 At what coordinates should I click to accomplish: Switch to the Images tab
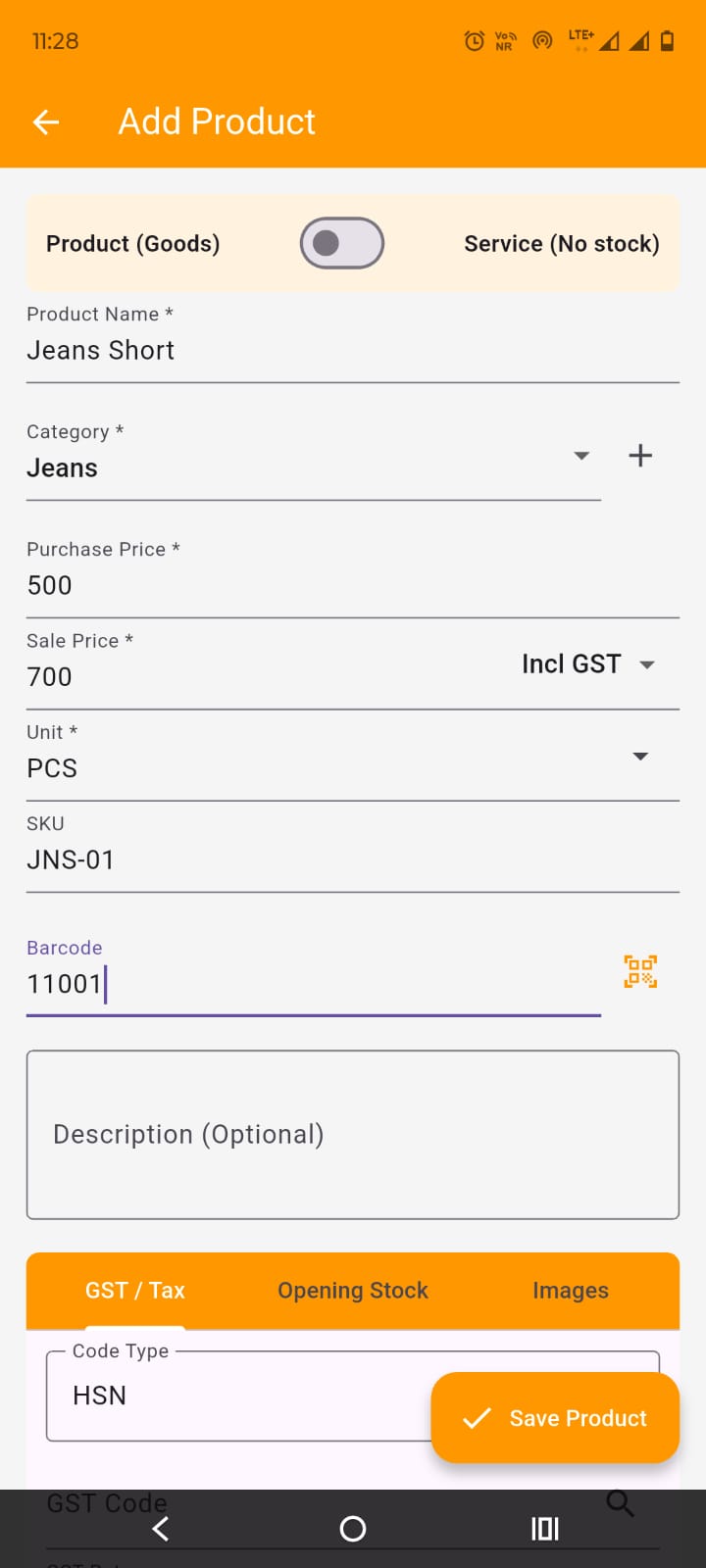pyautogui.click(x=570, y=1291)
